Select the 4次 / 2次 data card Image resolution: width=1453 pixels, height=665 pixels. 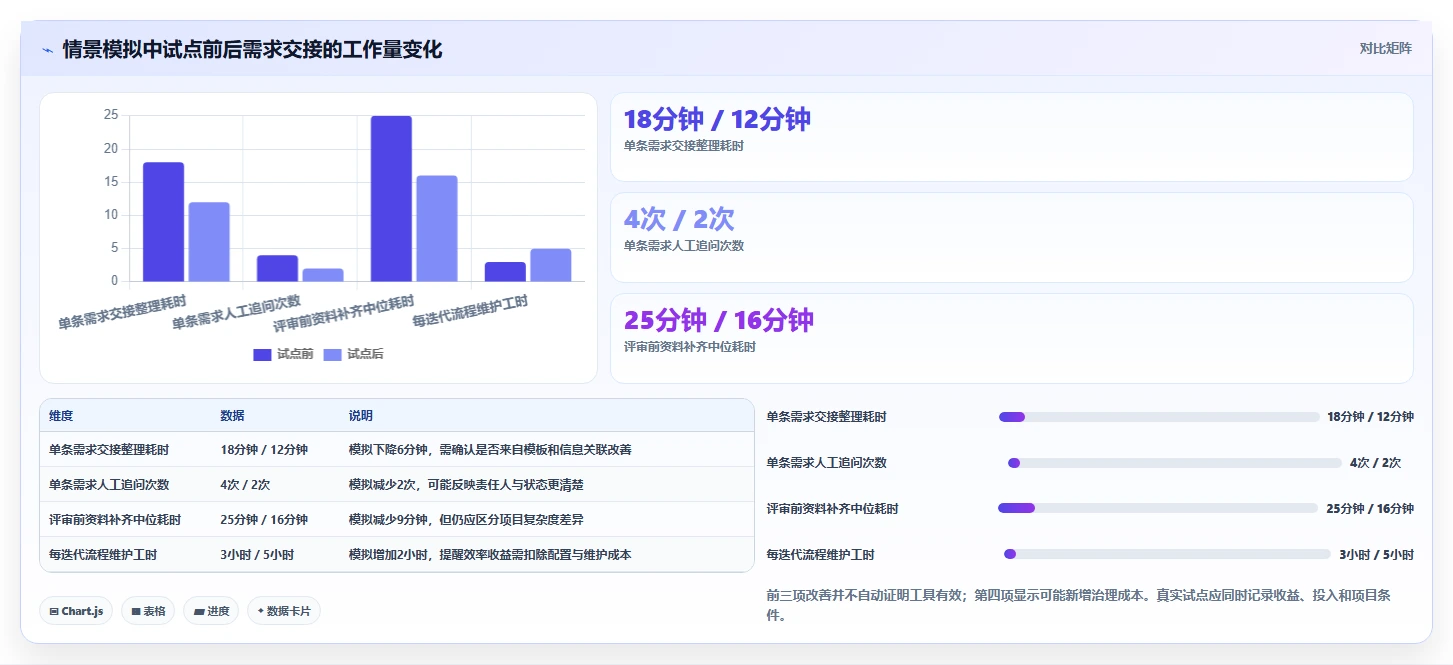(1012, 238)
